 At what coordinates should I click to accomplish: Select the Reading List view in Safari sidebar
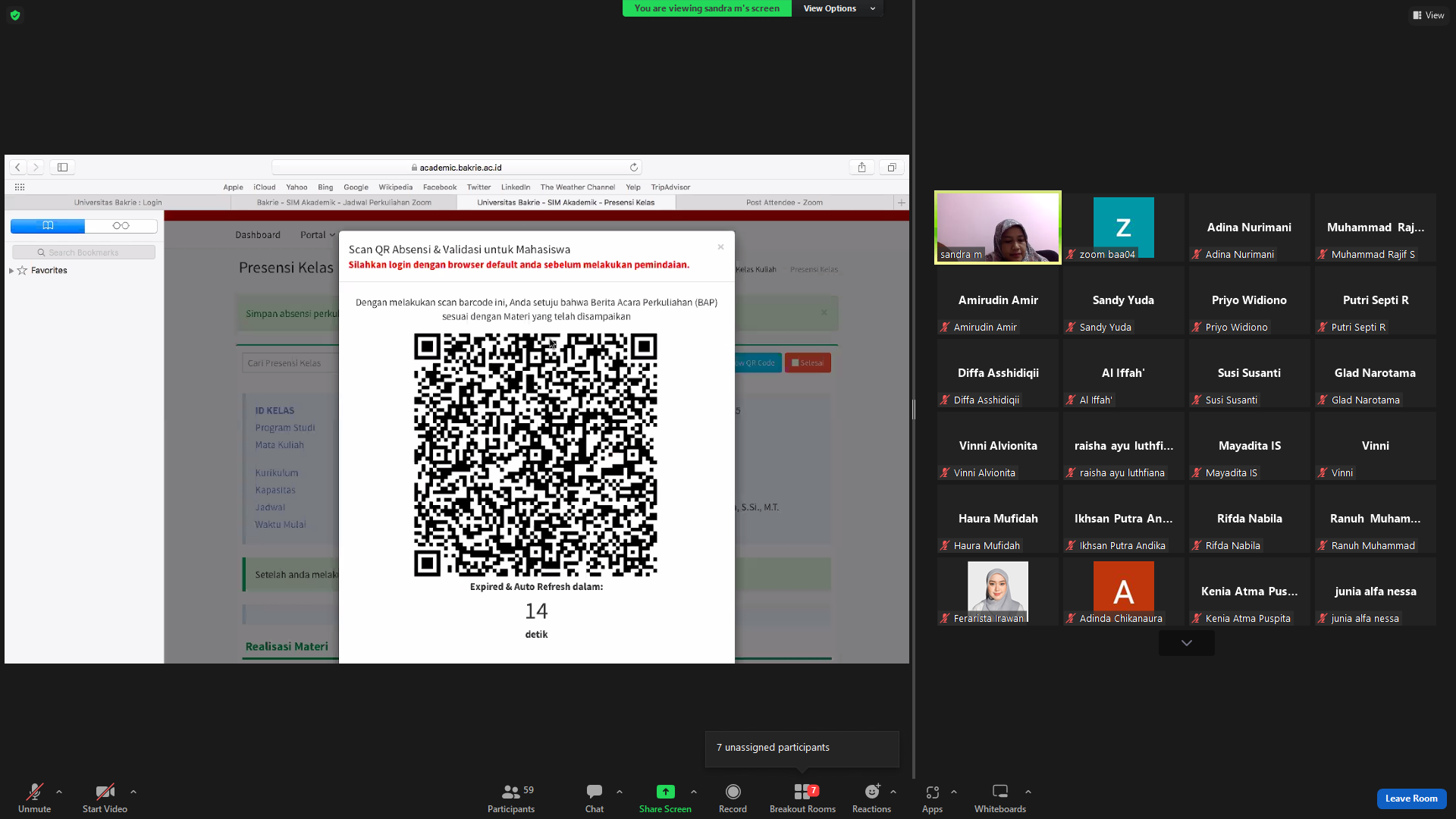[121, 226]
